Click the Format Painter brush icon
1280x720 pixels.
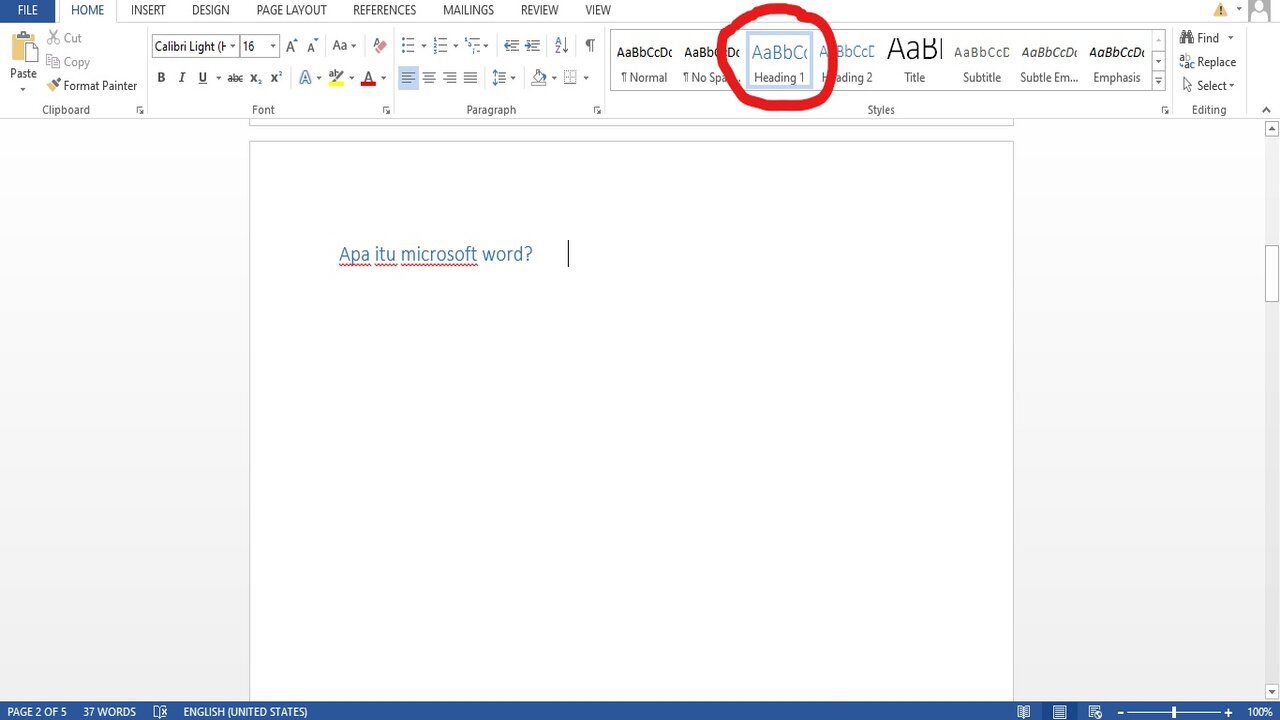click(x=54, y=86)
